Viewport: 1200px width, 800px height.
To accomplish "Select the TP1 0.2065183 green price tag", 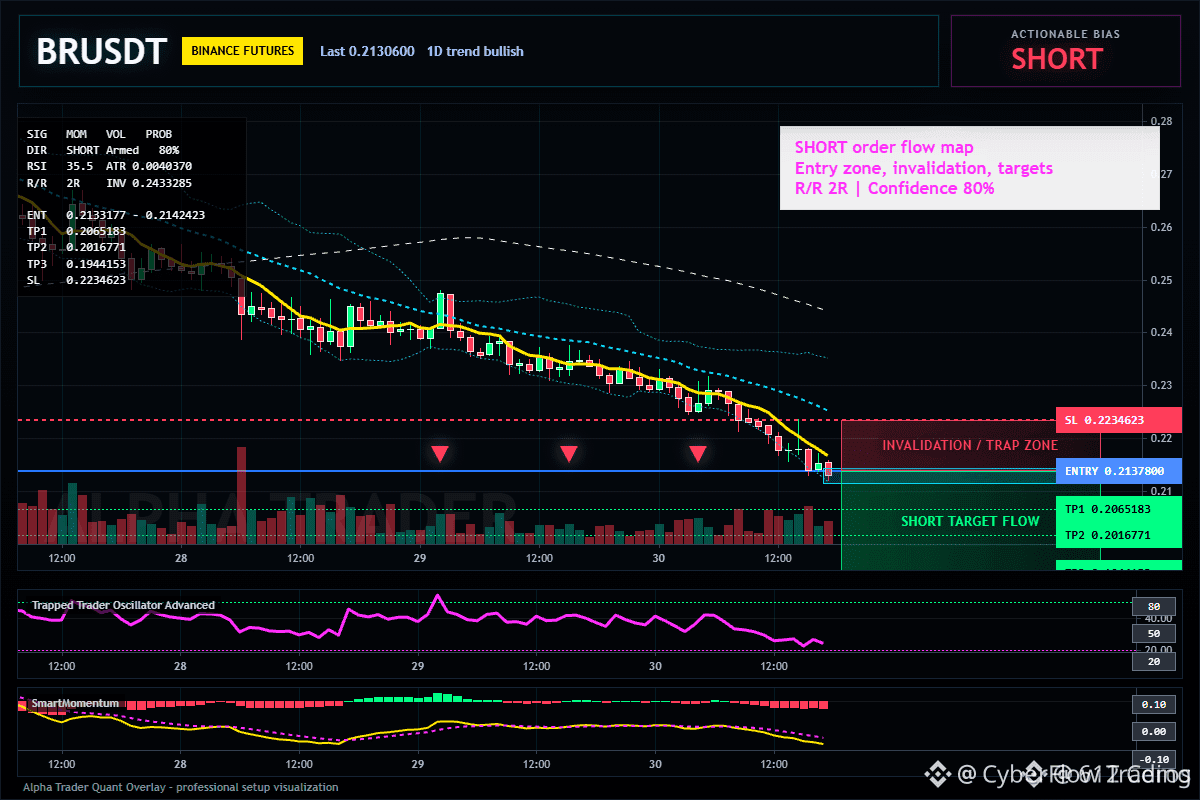I will (1118, 509).
